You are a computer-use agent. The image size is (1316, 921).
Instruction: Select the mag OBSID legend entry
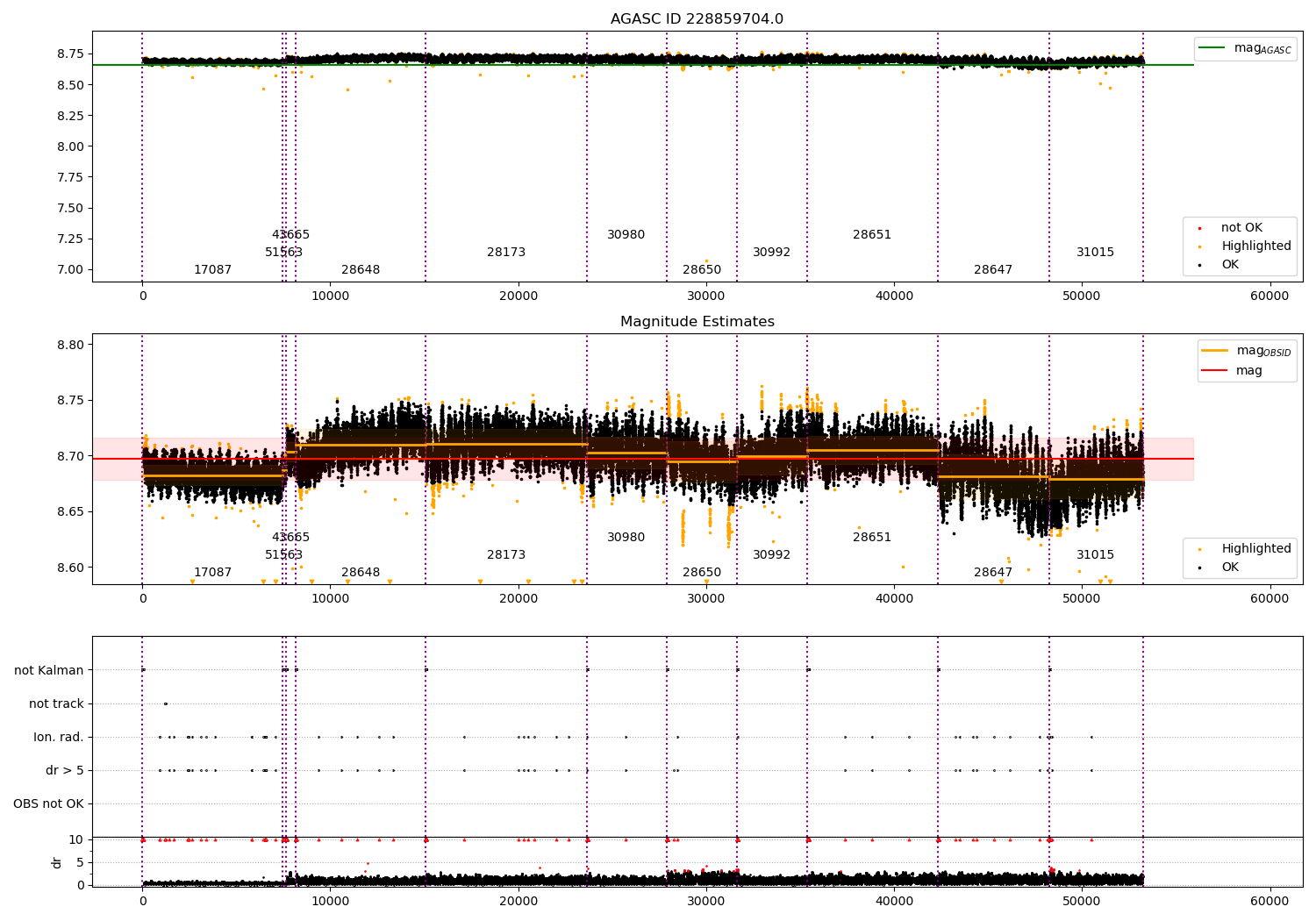(1246, 351)
